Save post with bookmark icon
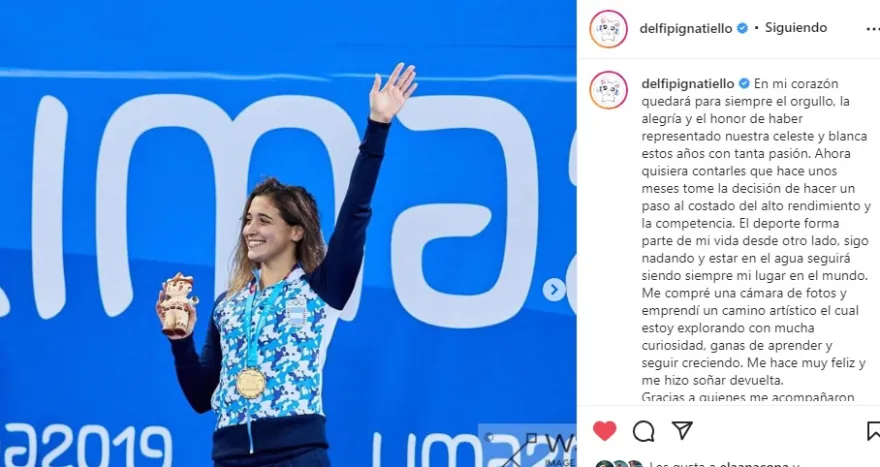 874,431
